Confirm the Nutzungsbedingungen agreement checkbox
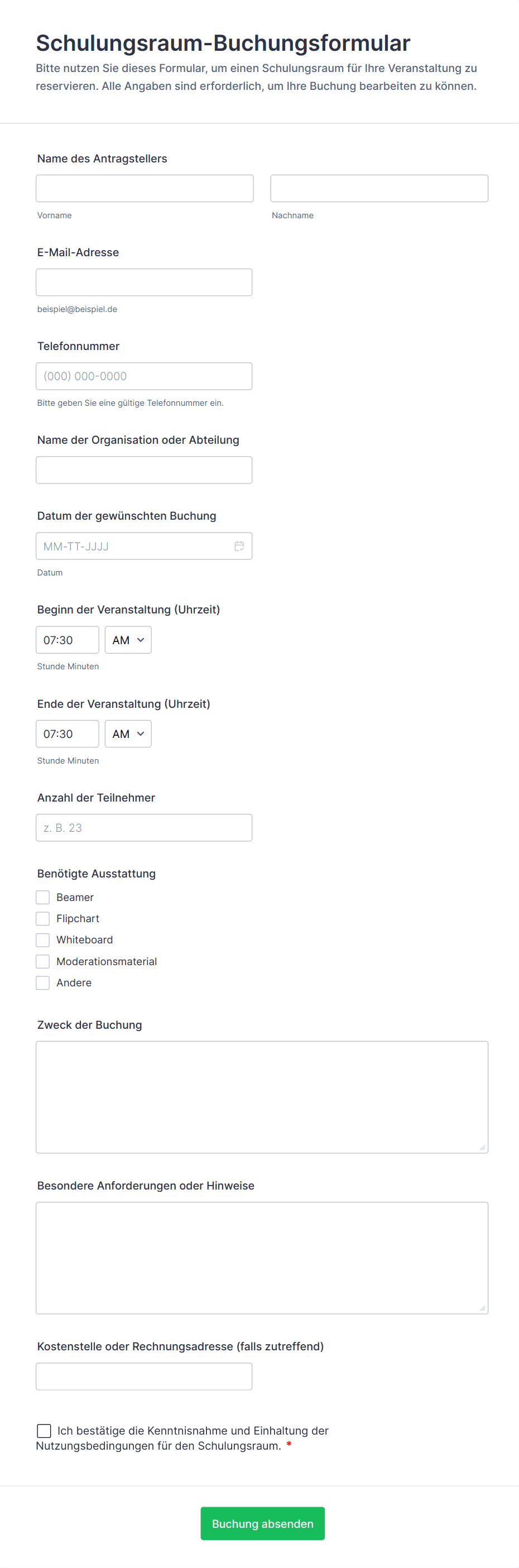This screenshot has width=519, height=1568. (x=44, y=1431)
